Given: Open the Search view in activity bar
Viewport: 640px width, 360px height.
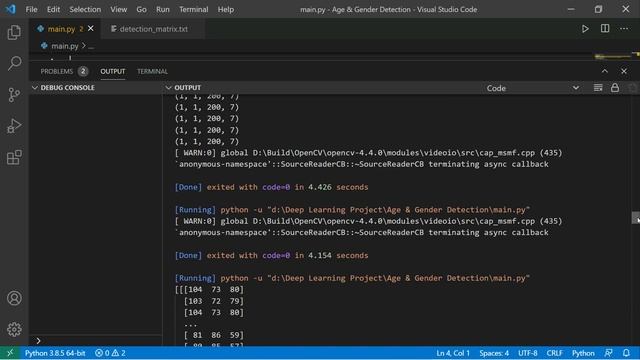Looking at the screenshot, I should pos(14,63).
